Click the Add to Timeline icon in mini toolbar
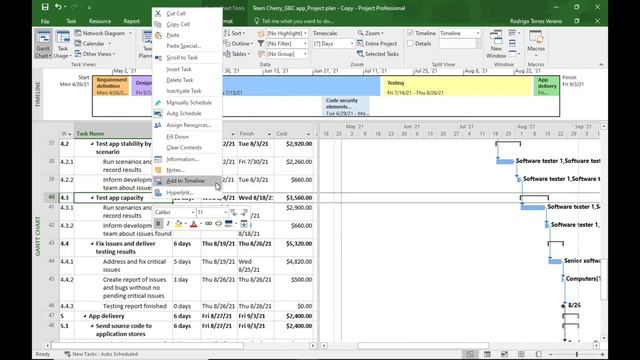640x360 pixels. (x=244, y=223)
